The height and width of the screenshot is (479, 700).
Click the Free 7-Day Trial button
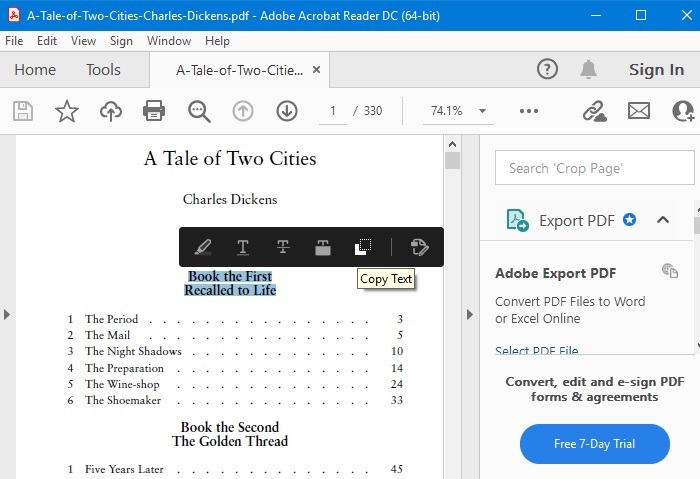[x=595, y=444]
